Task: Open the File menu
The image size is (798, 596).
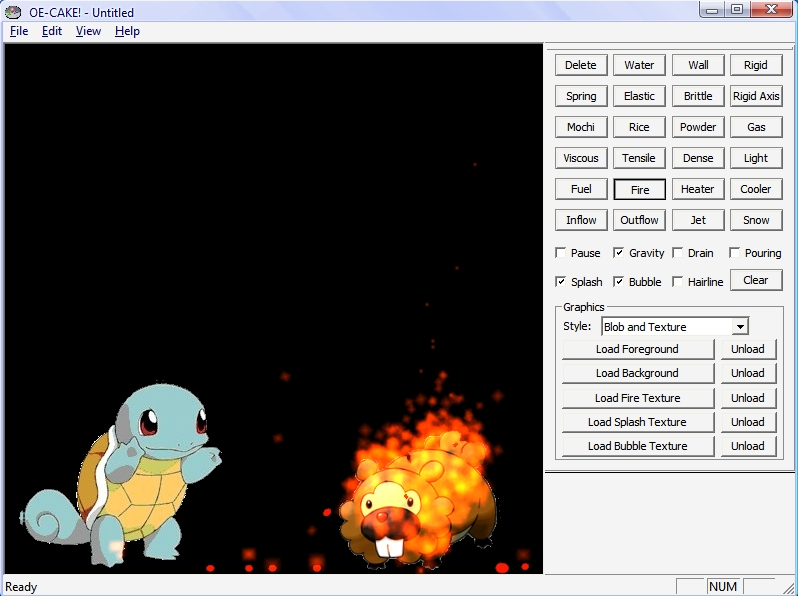Action: tap(19, 31)
